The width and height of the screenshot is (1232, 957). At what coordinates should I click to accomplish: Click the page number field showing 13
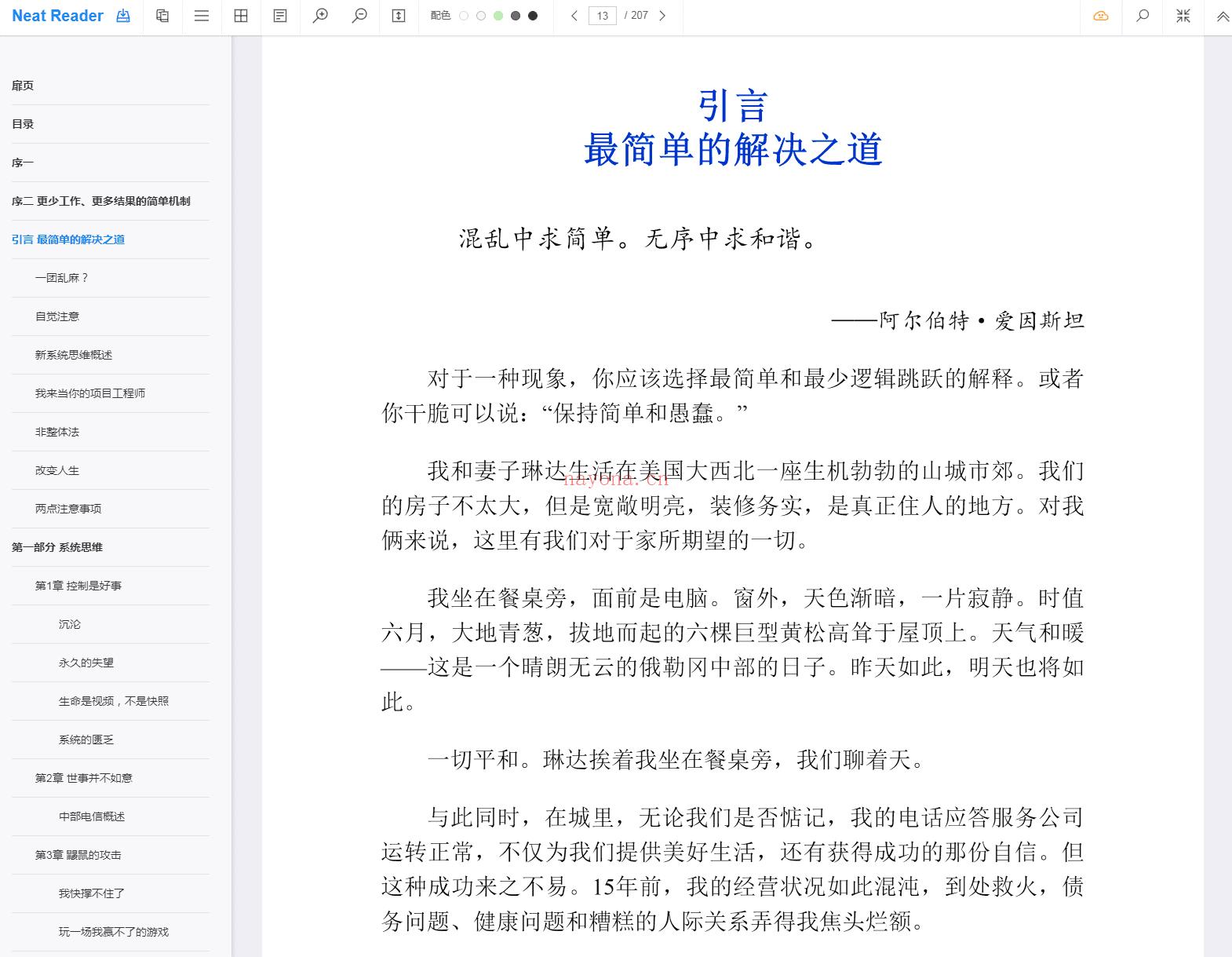(x=602, y=16)
